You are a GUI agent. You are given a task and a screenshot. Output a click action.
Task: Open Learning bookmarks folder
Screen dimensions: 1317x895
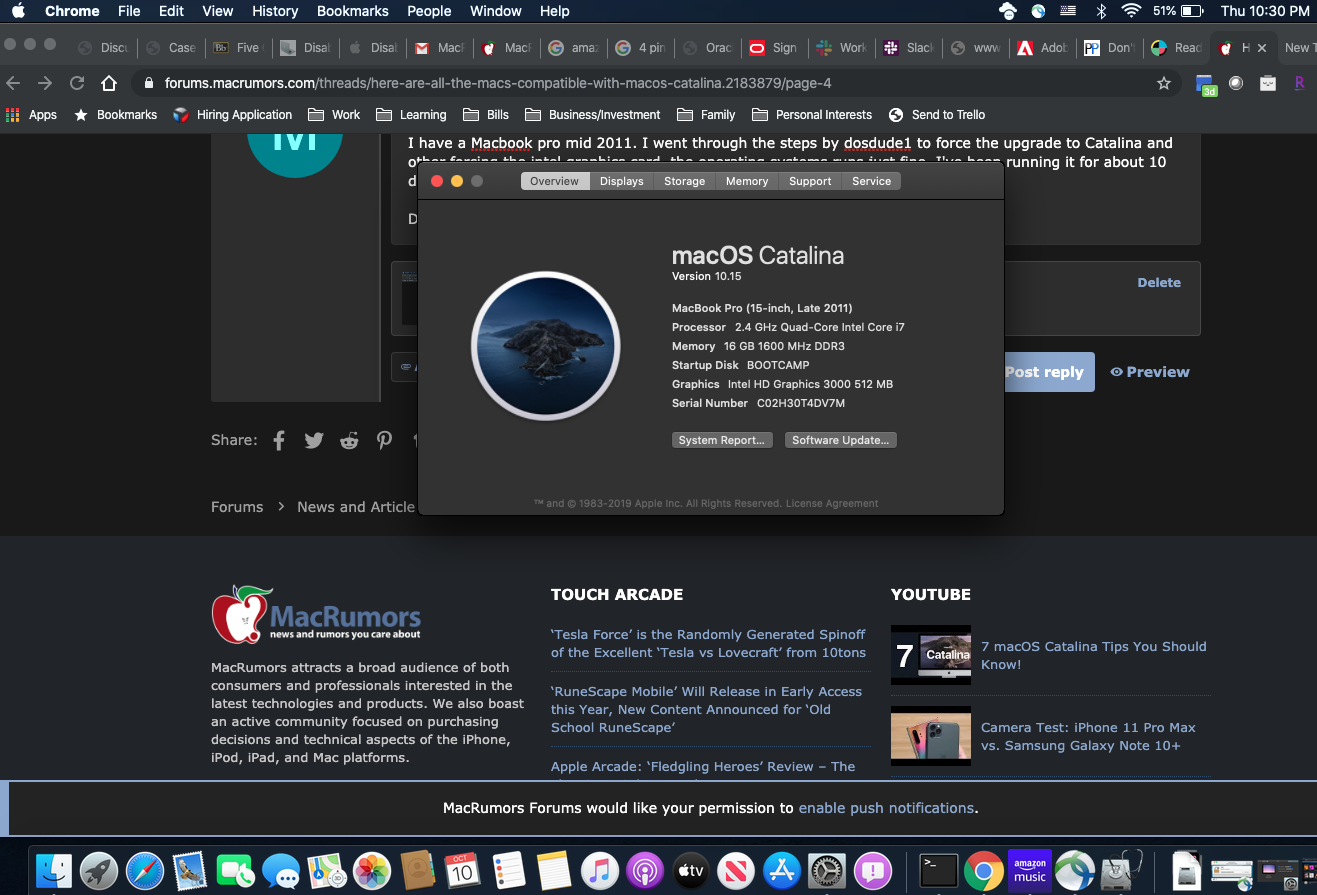[x=411, y=115]
